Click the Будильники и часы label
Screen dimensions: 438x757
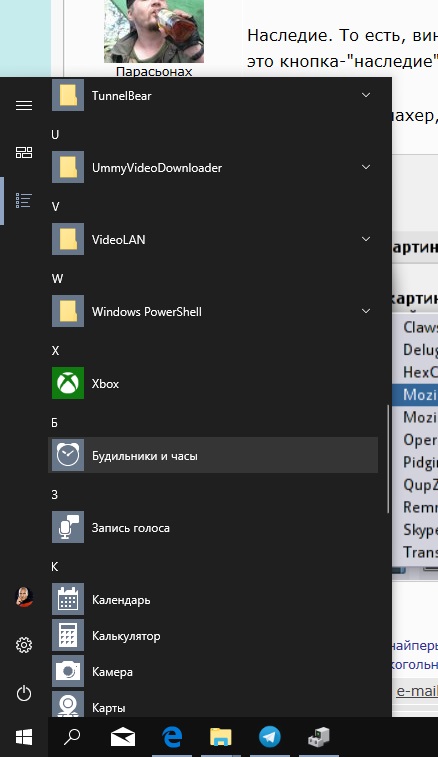click(x=144, y=456)
